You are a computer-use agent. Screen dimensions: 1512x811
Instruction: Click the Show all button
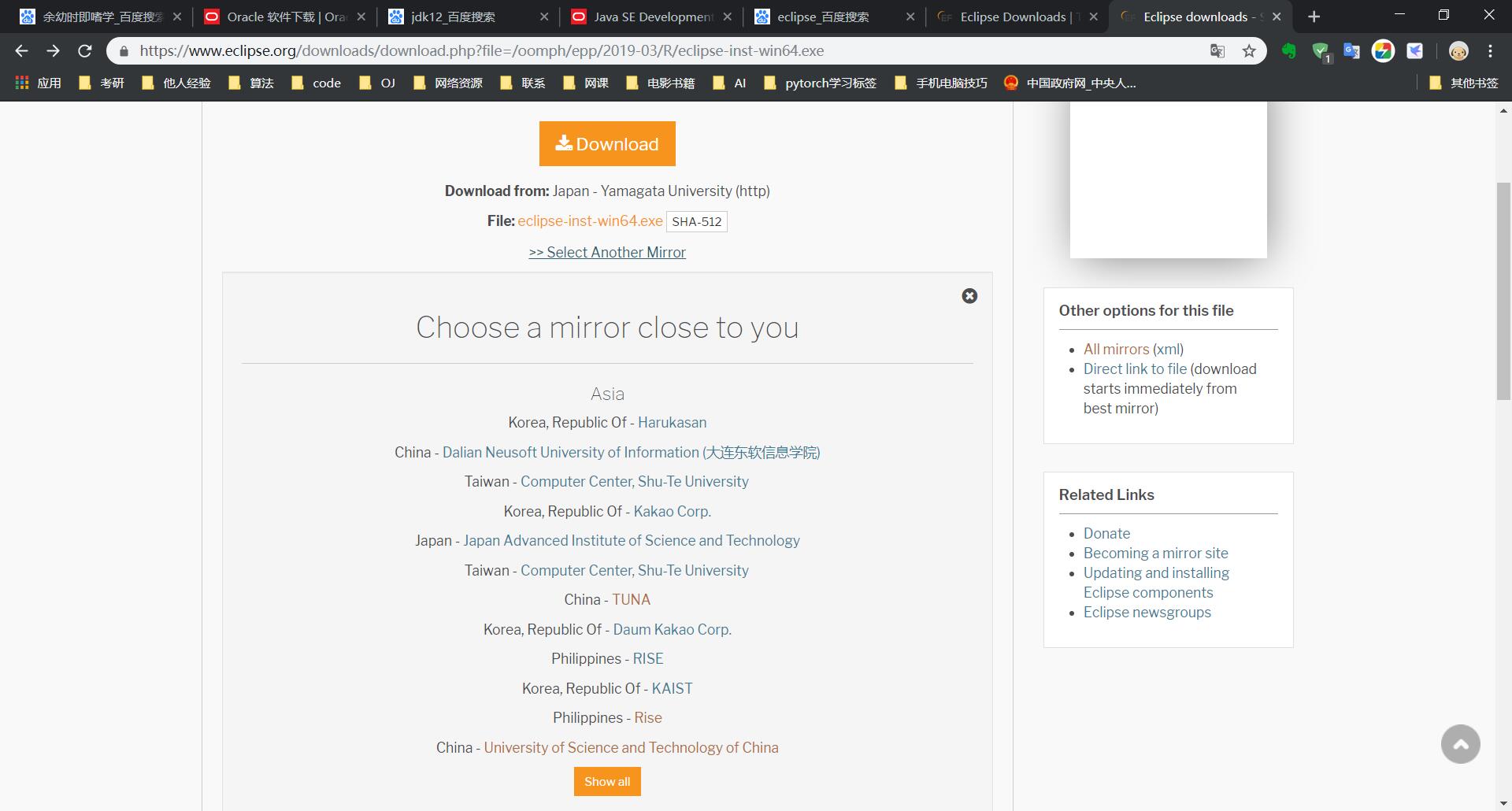(x=607, y=782)
